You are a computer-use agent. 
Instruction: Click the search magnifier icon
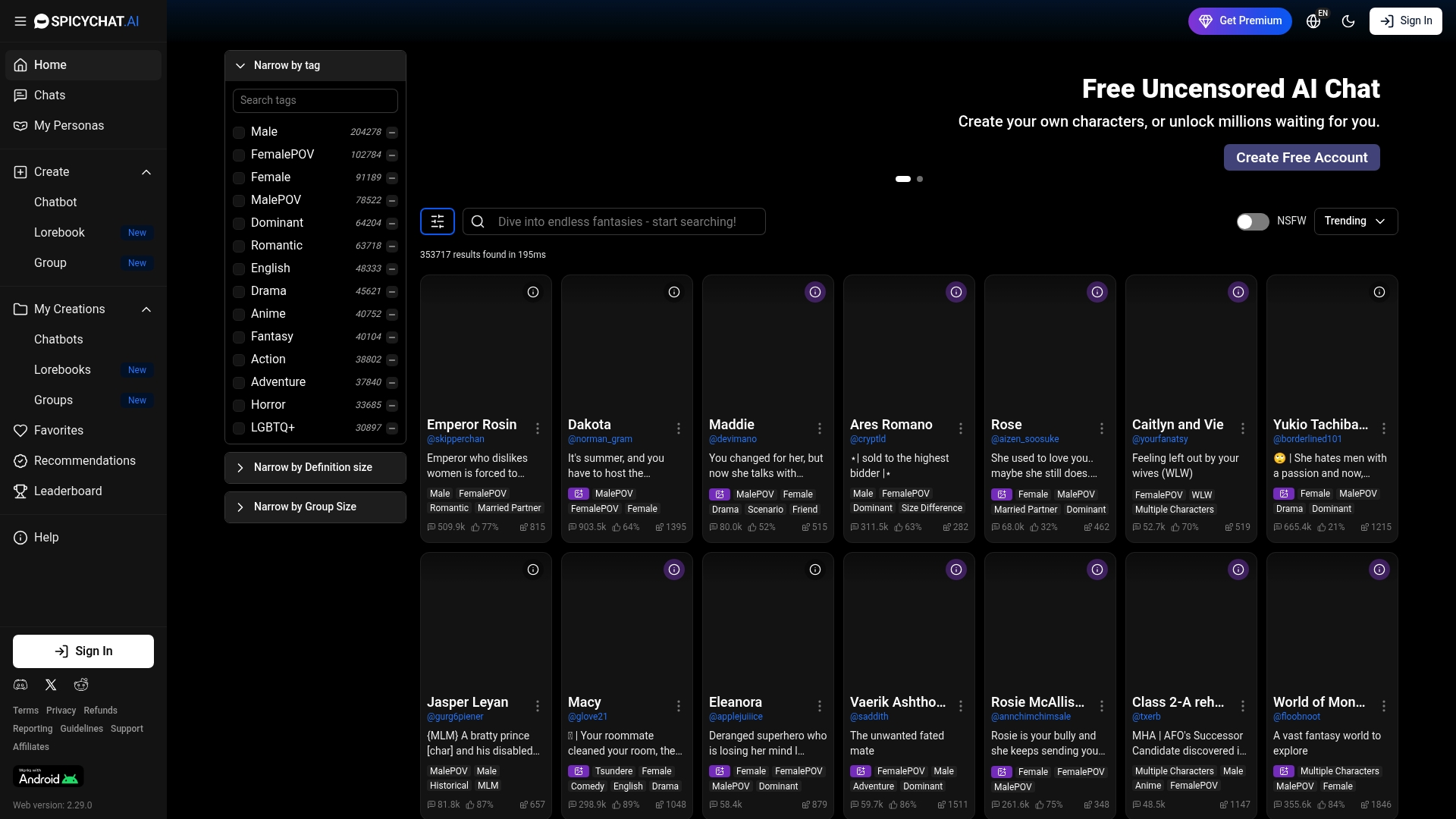pos(478,221)
